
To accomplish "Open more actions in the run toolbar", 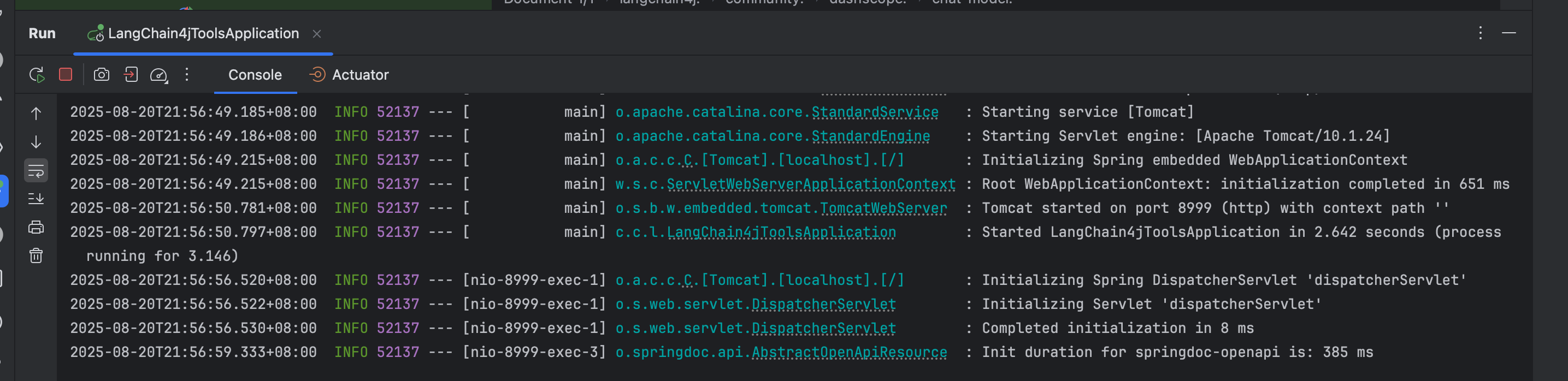I will click(x=187, y=74).
